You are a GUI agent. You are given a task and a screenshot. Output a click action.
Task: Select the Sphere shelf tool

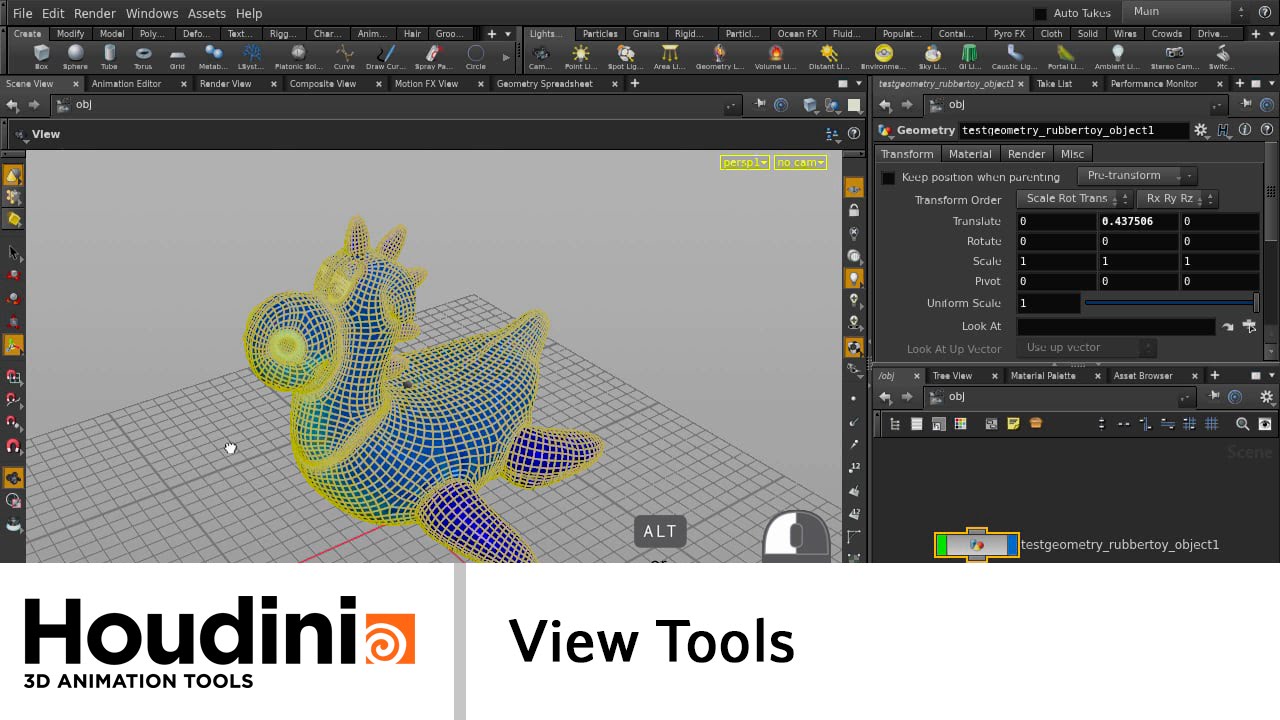(x=75, y=56)
